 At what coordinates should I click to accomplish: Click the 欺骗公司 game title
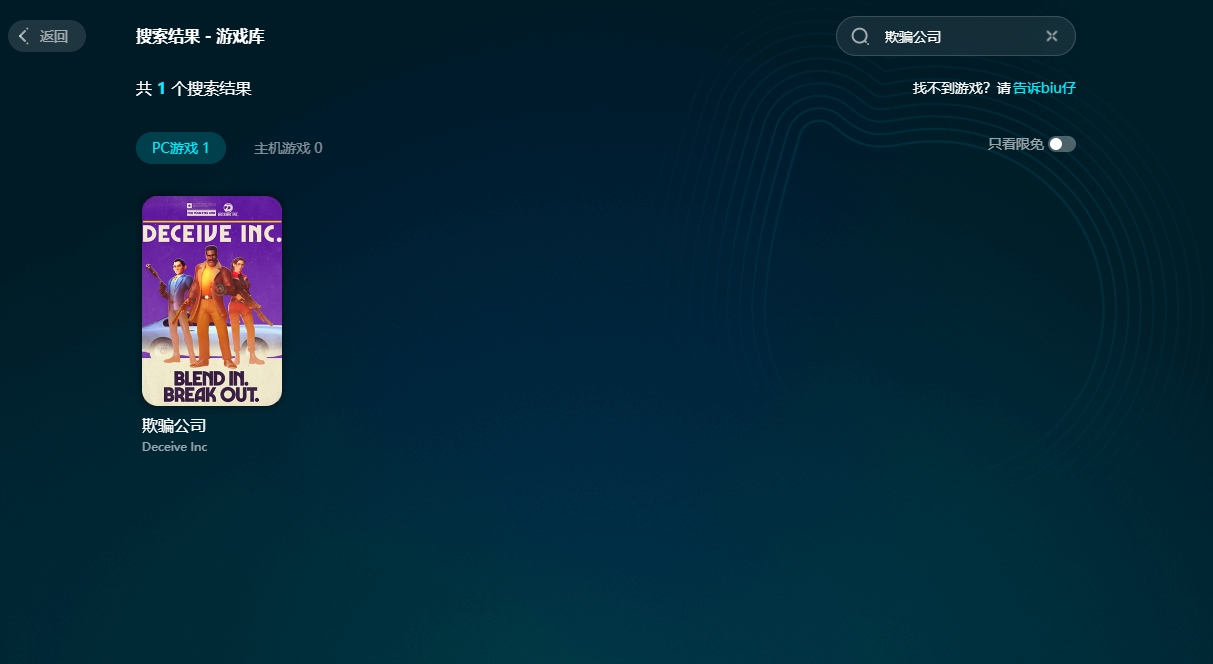tap(174, 426)
